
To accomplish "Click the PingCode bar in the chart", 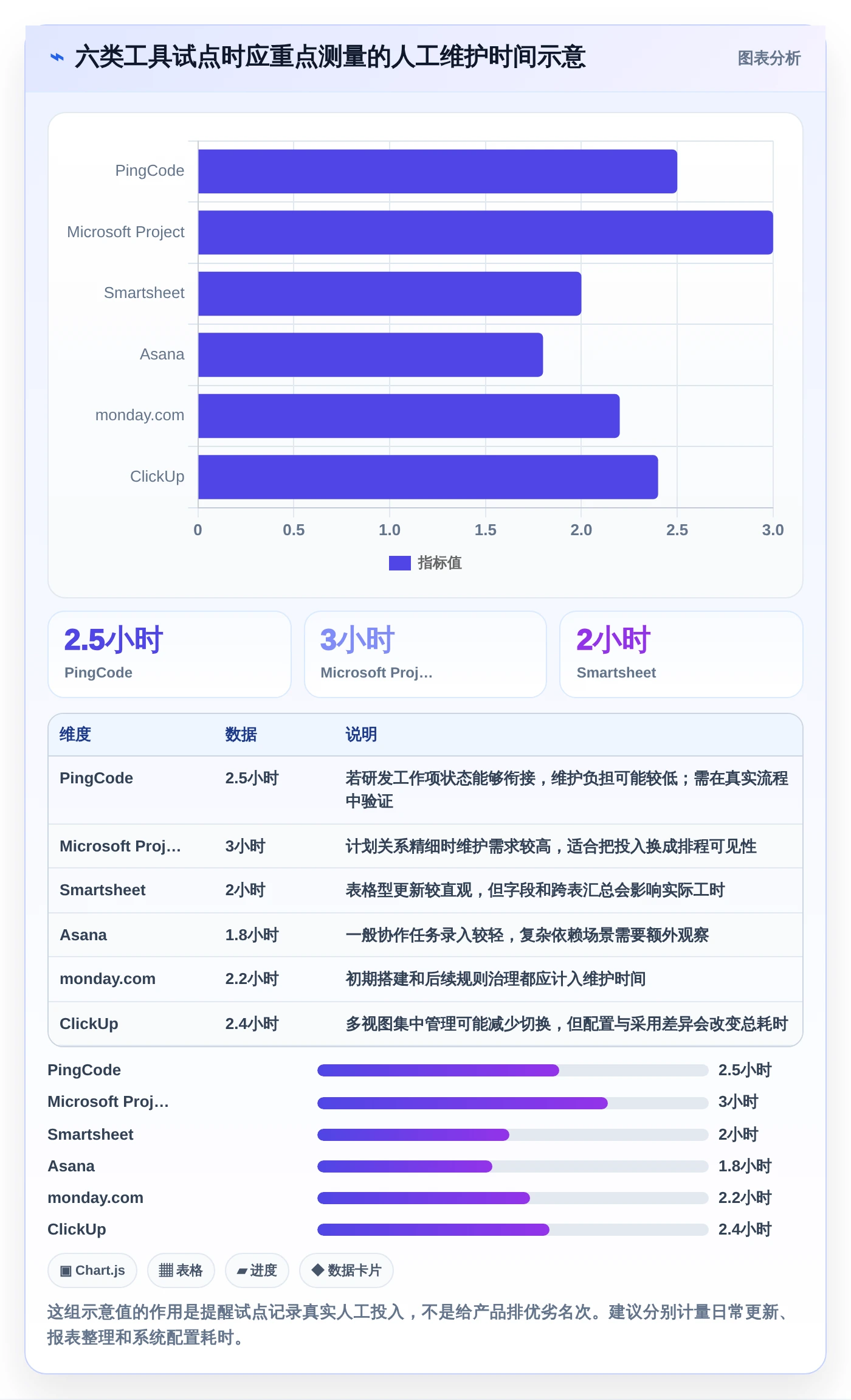I will click(x=438, y=172).
